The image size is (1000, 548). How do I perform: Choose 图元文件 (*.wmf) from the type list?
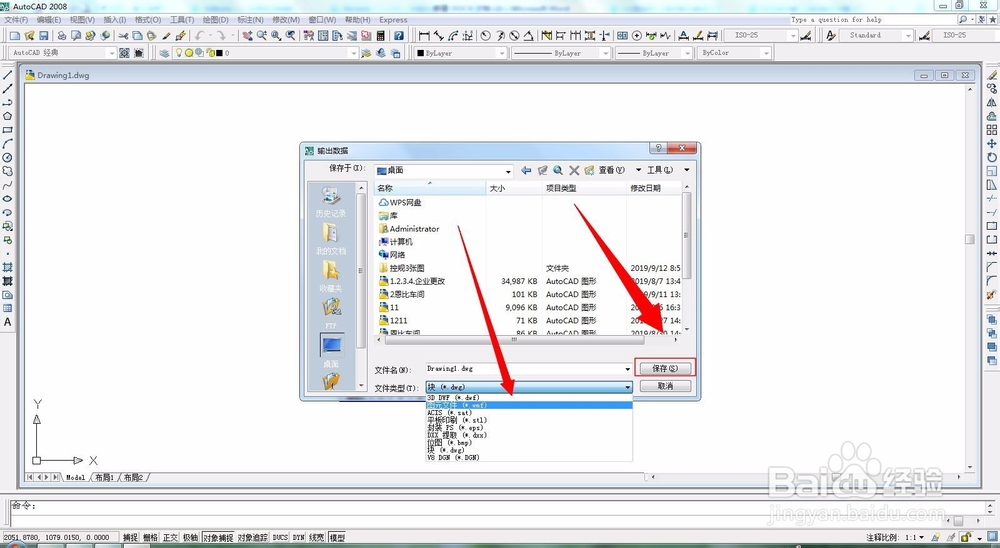pos(529,405)
